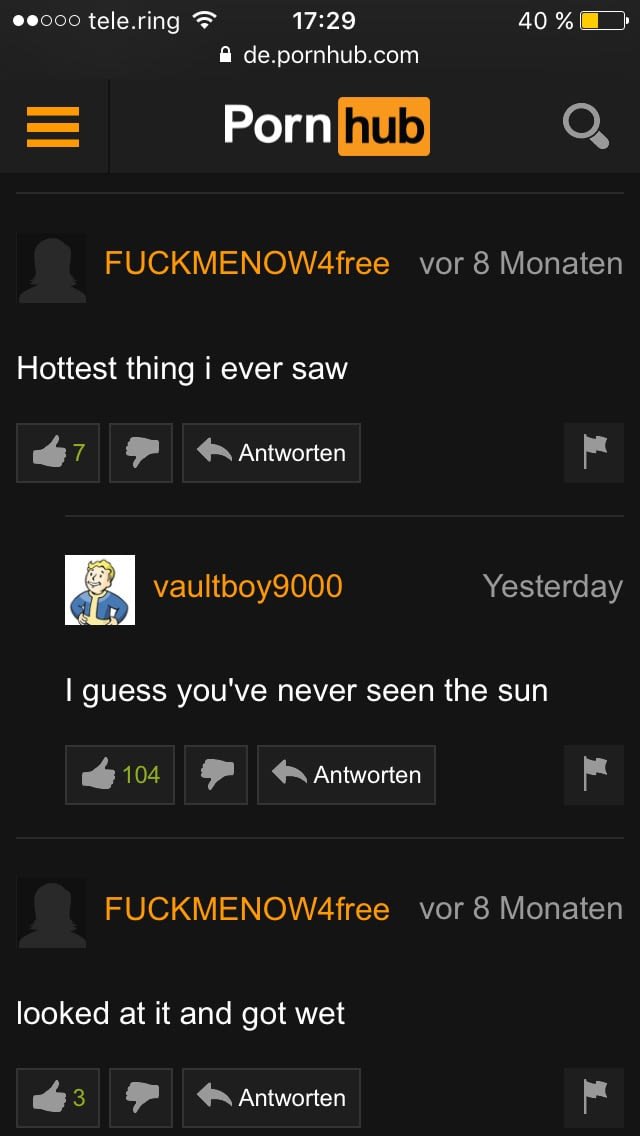Tap the site logo in header

327,126
